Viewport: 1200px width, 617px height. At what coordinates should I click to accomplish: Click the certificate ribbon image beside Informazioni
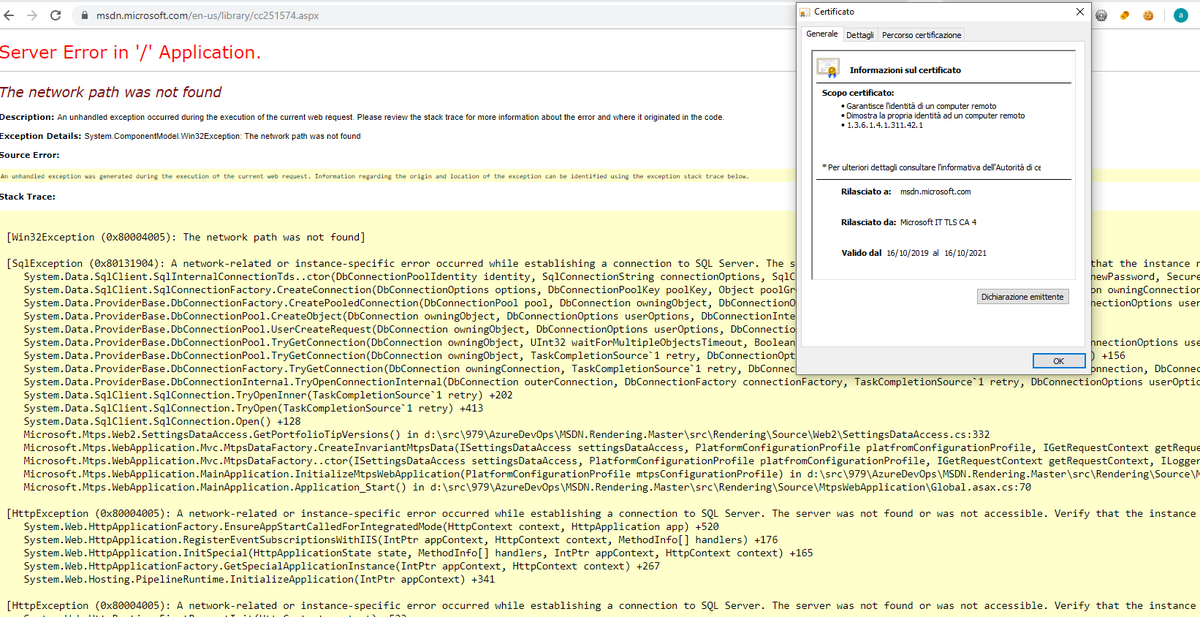[828, 69]
